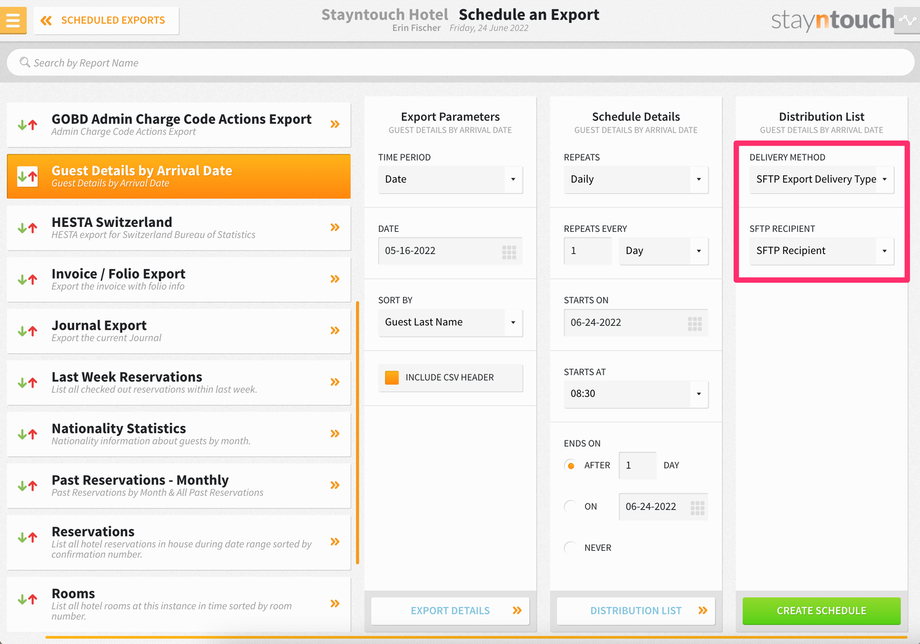The image size is (920, 644).
Task: Go back to Scheduled Exports
Action: coord(106,21)
